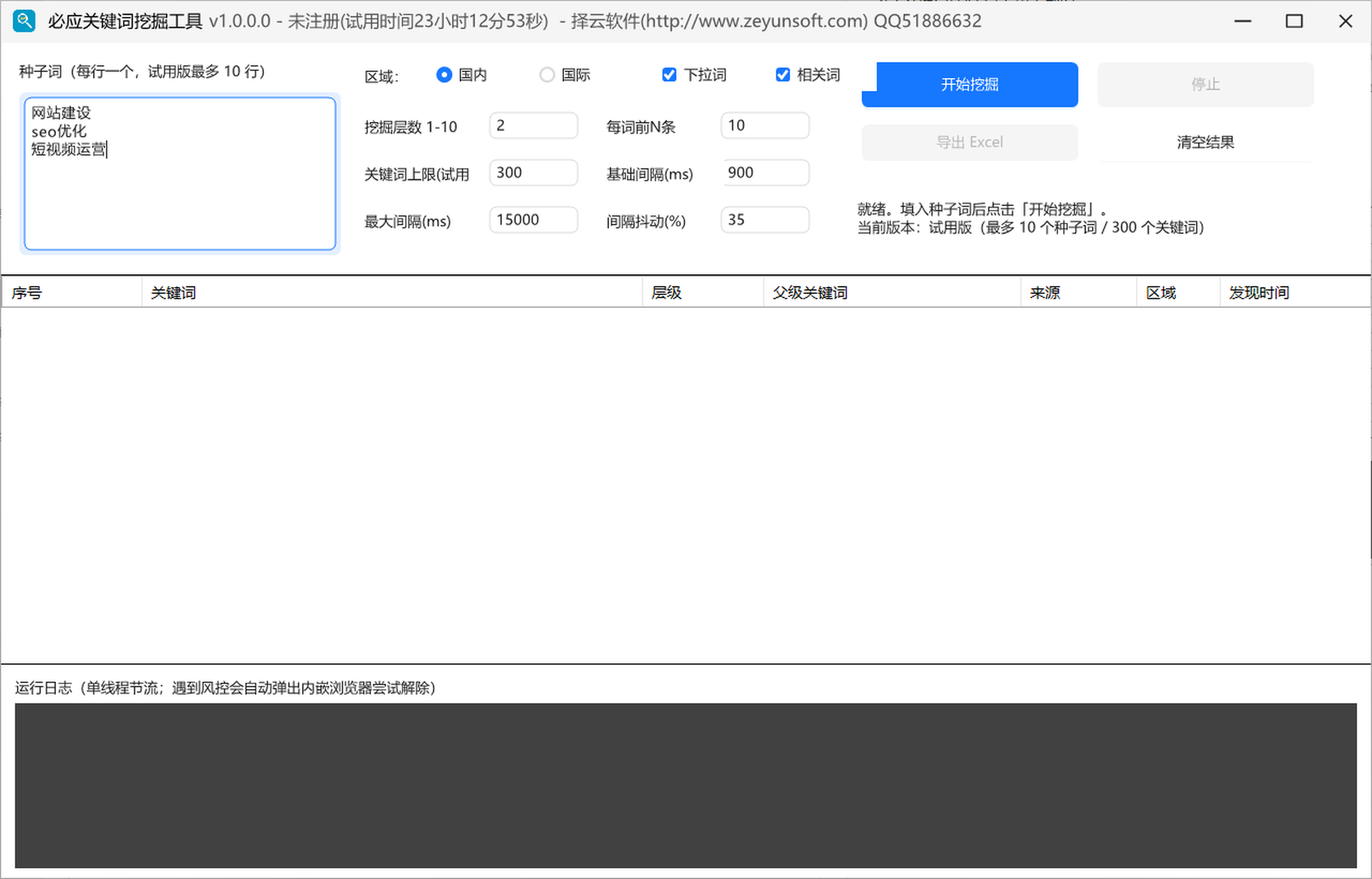Click the status text 就绪。填入种子词后点击
This screenshot has width=1372, height=879.
tap(982, 210)
